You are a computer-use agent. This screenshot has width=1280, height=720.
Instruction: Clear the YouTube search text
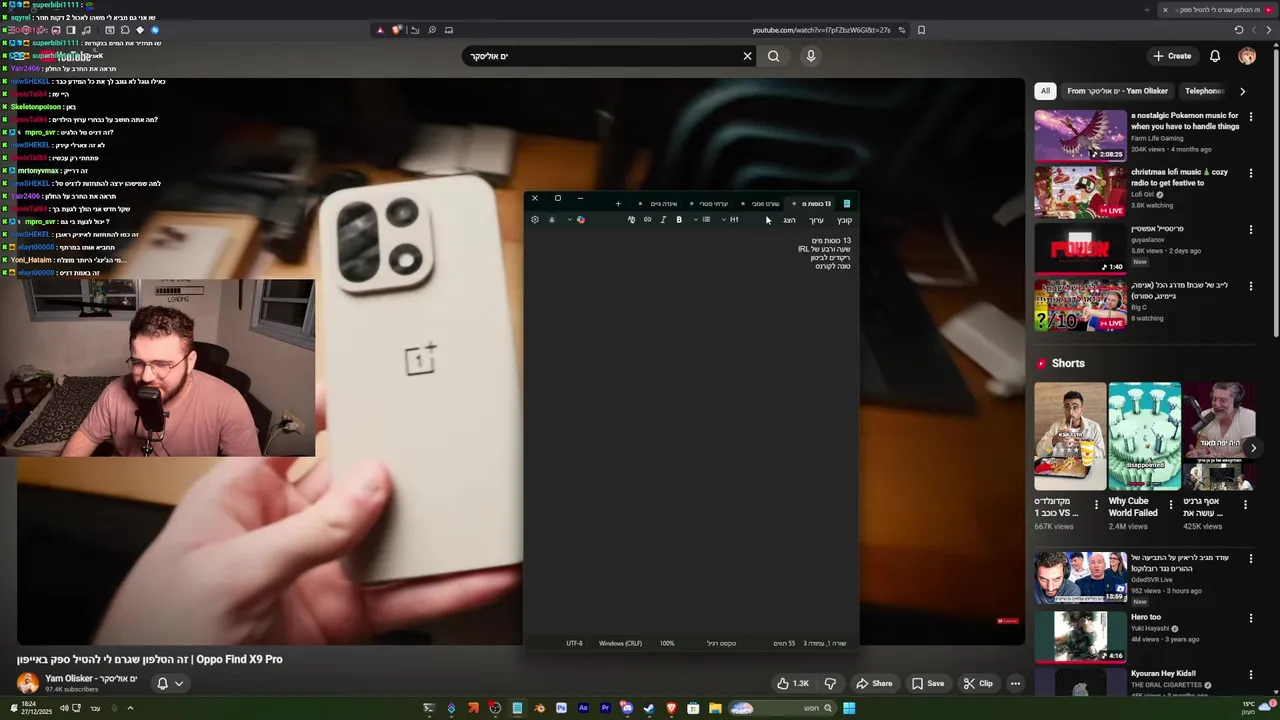[747, 56]
